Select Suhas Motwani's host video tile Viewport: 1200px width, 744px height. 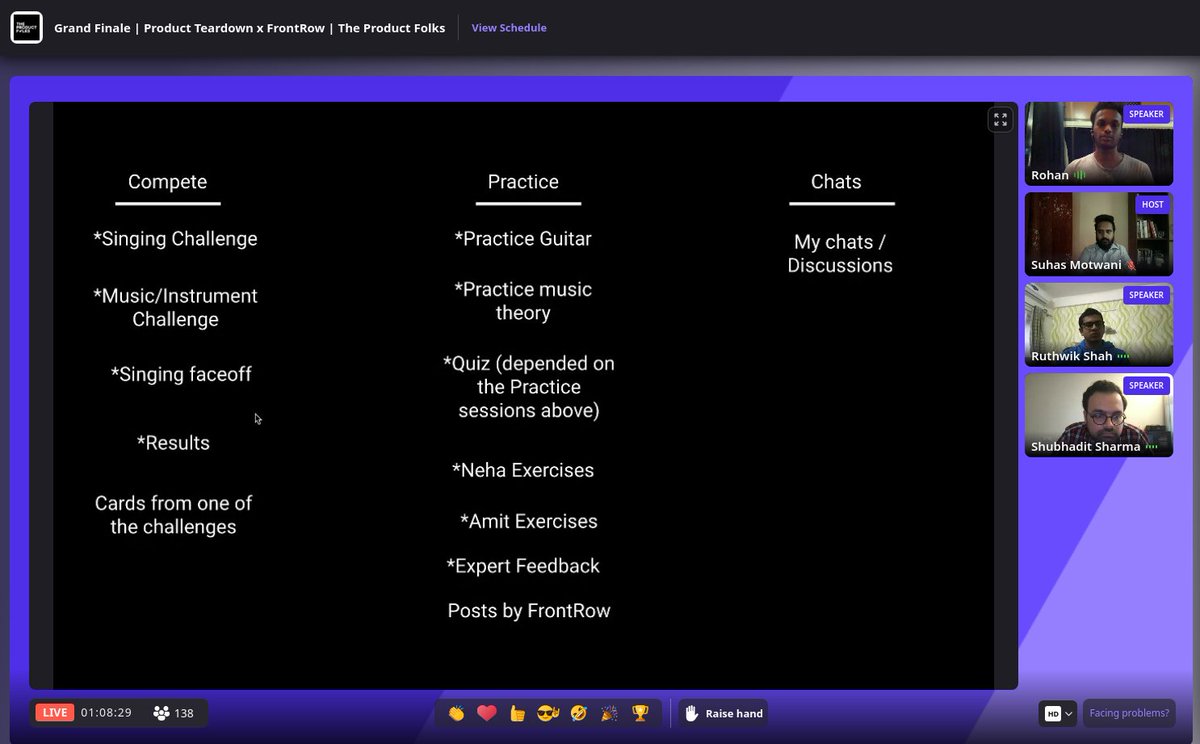[x=1098, y=234]
